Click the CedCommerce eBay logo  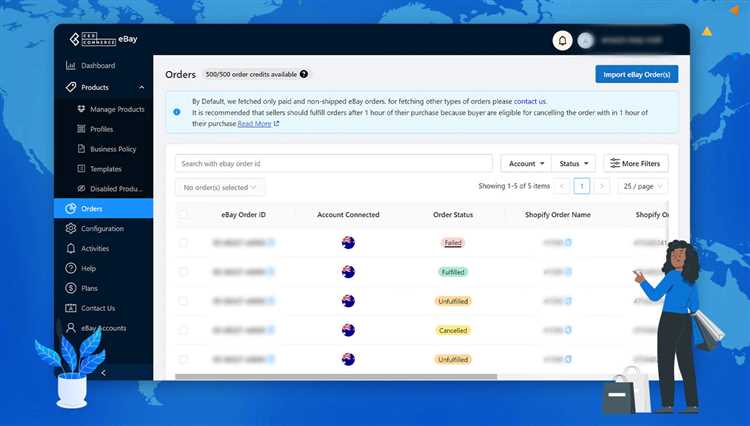click(103, 39)
